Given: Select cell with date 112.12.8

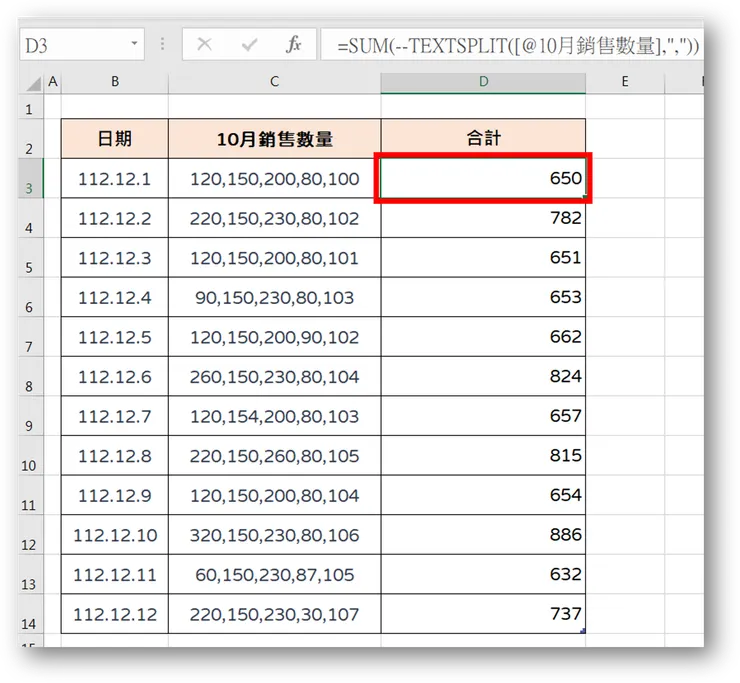Looking at the screenshot, I should pyautogui.click(x=115, y=456).
